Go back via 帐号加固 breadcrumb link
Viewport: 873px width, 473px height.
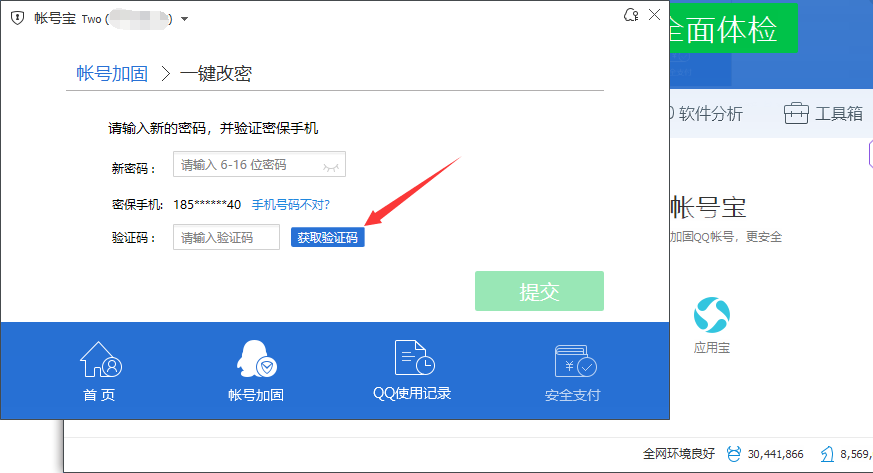pyautogui.click(x=112, y=73)
